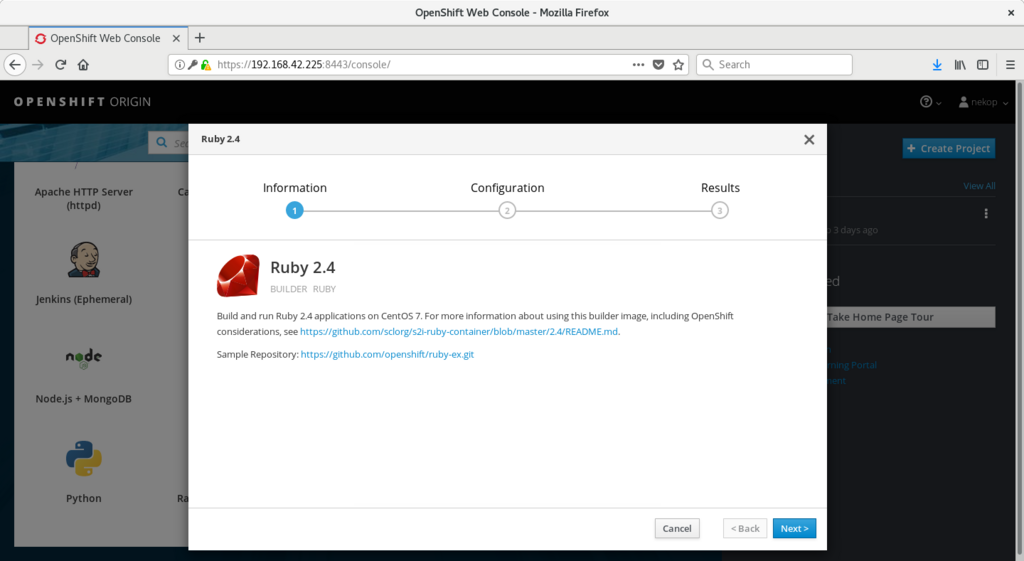1024x561 pixels.
Task: Click the BUILDER tag label
Action: (x=289, y=289)
